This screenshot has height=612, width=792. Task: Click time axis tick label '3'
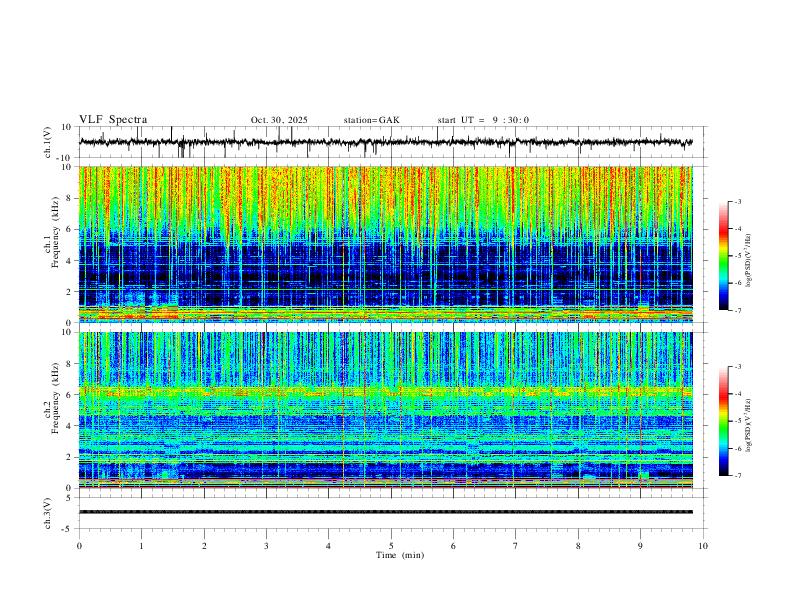(x=266, y=546)
